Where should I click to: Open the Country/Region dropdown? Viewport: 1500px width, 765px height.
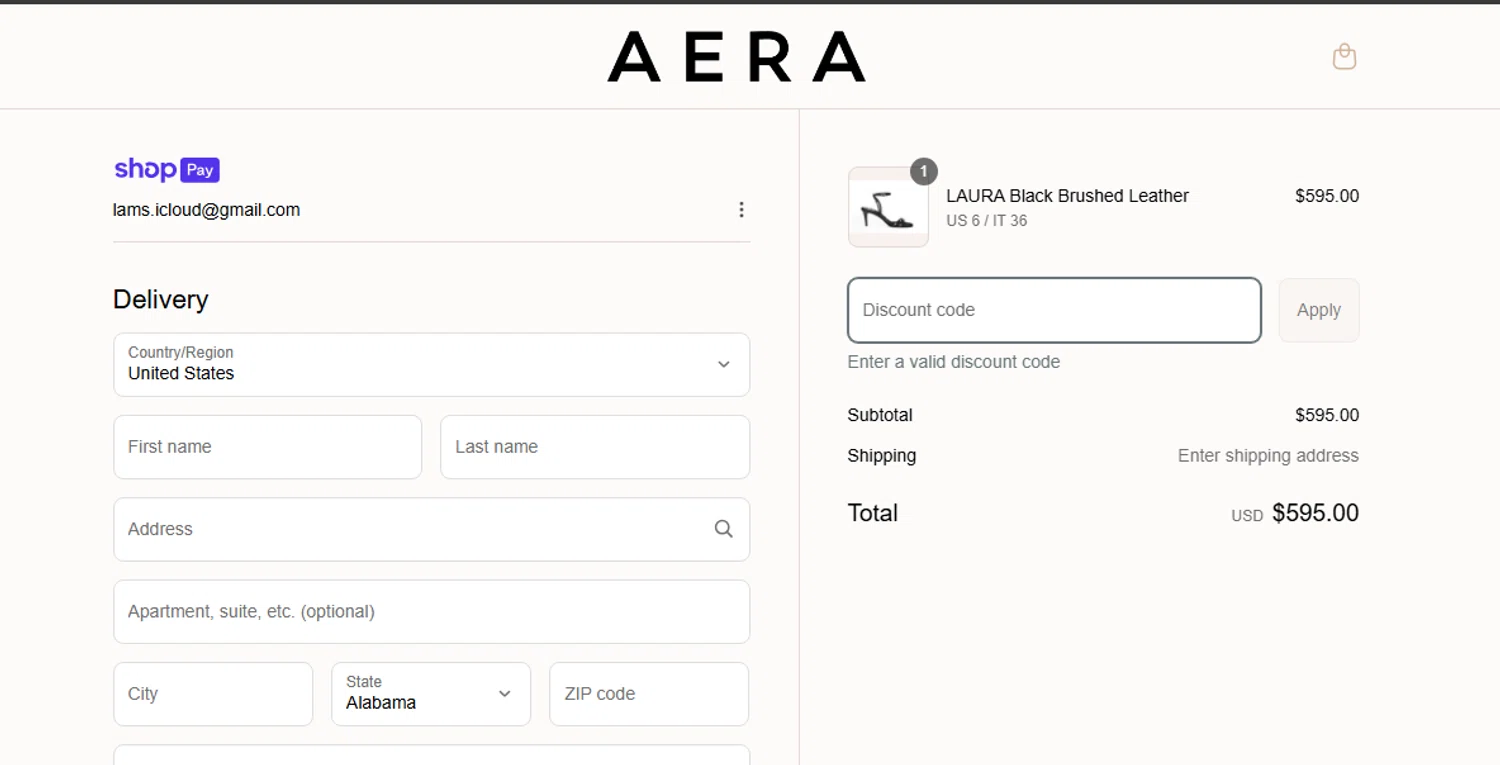point(432,365)
